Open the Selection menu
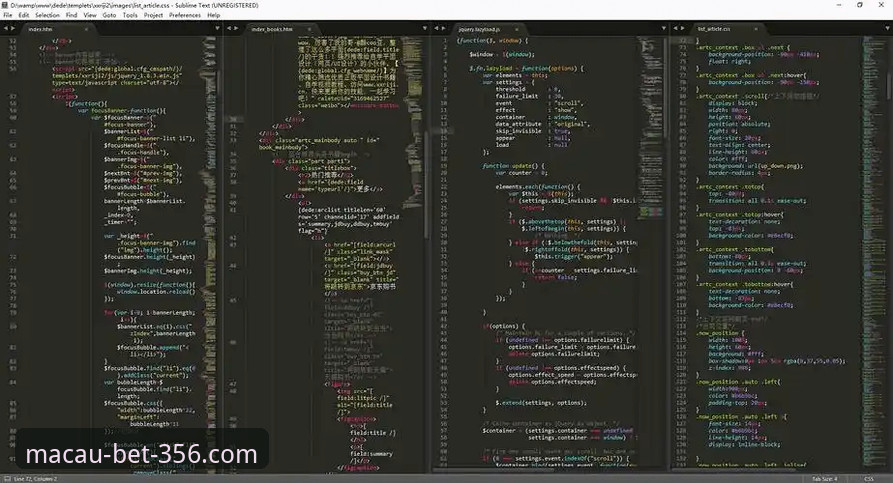 coord(47,15)
